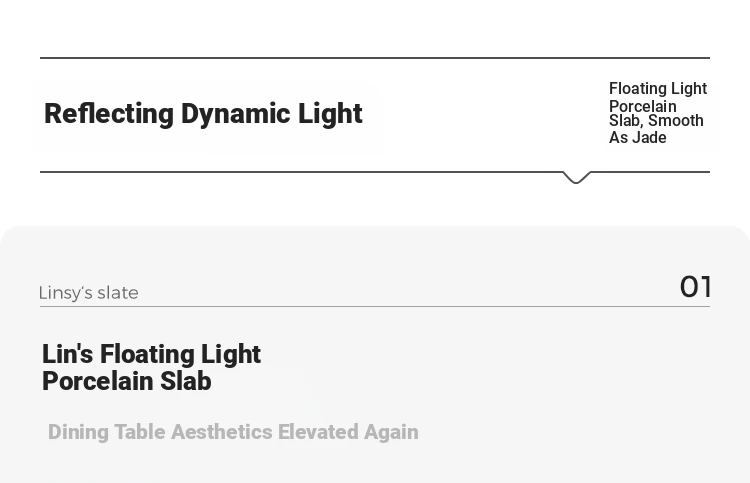Click the word 'Light' ending the main heading
The image size is (750, 483).
pyautogui.click(x=330, y=114)
